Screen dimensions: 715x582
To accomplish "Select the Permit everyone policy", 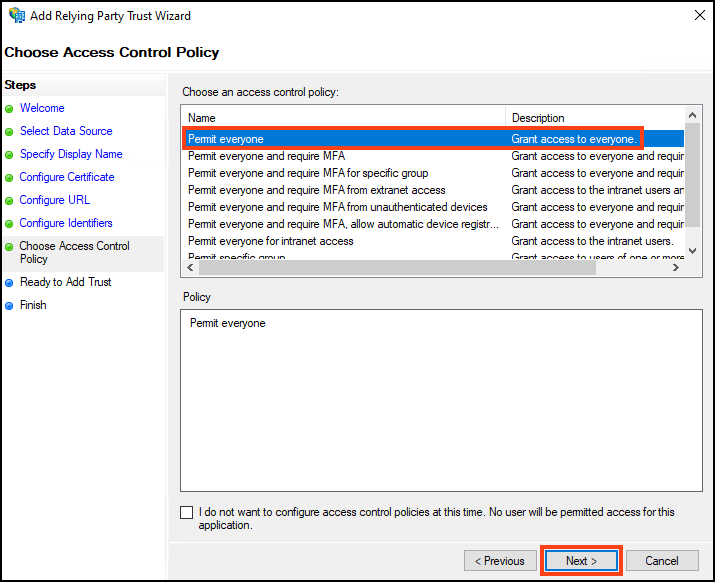I will tap(433, 139).
